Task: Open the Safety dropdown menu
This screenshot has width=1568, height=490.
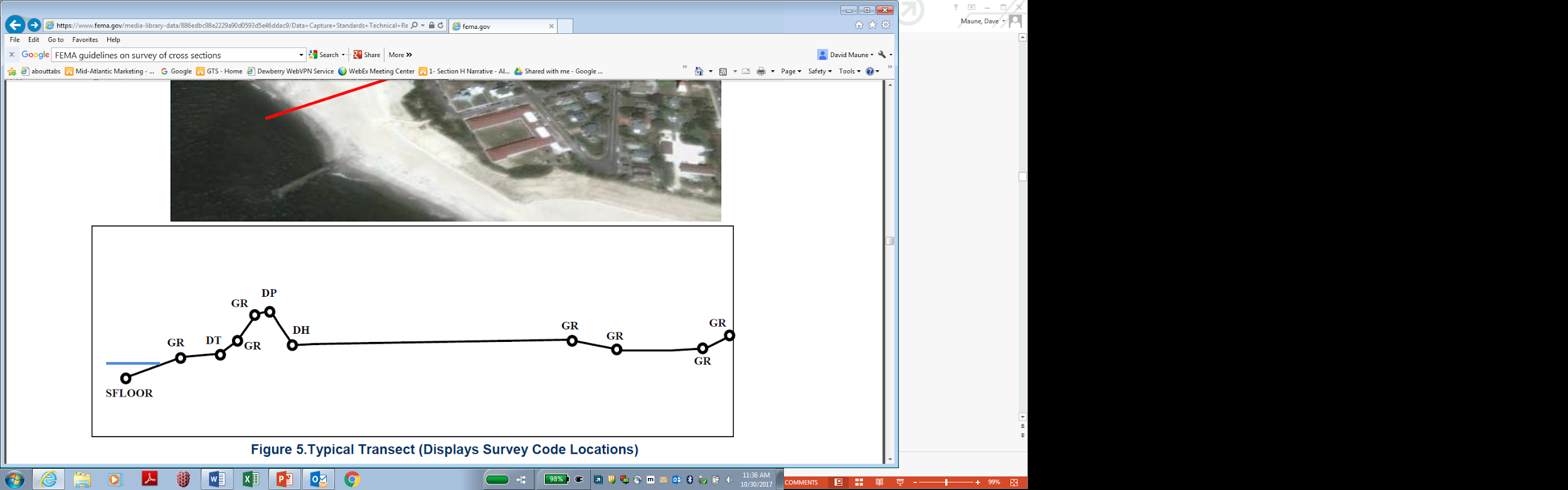Action: pyautogui.click(x=820, y=72)
